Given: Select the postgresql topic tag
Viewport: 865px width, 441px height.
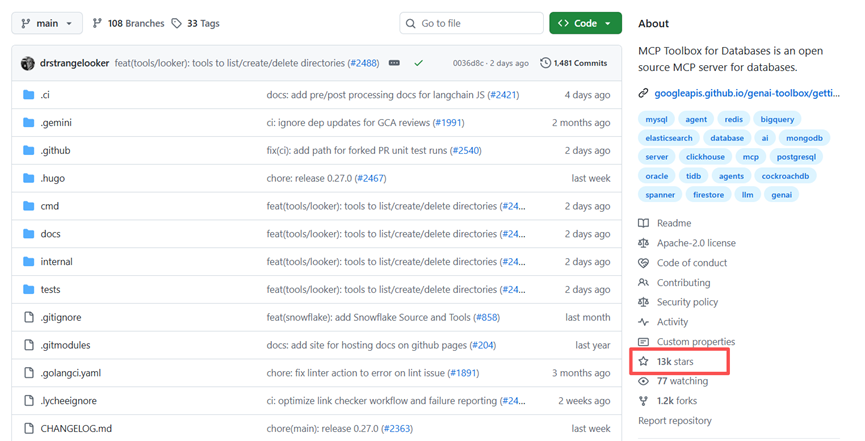Looking at the screenshot, I should pos(796,157).
